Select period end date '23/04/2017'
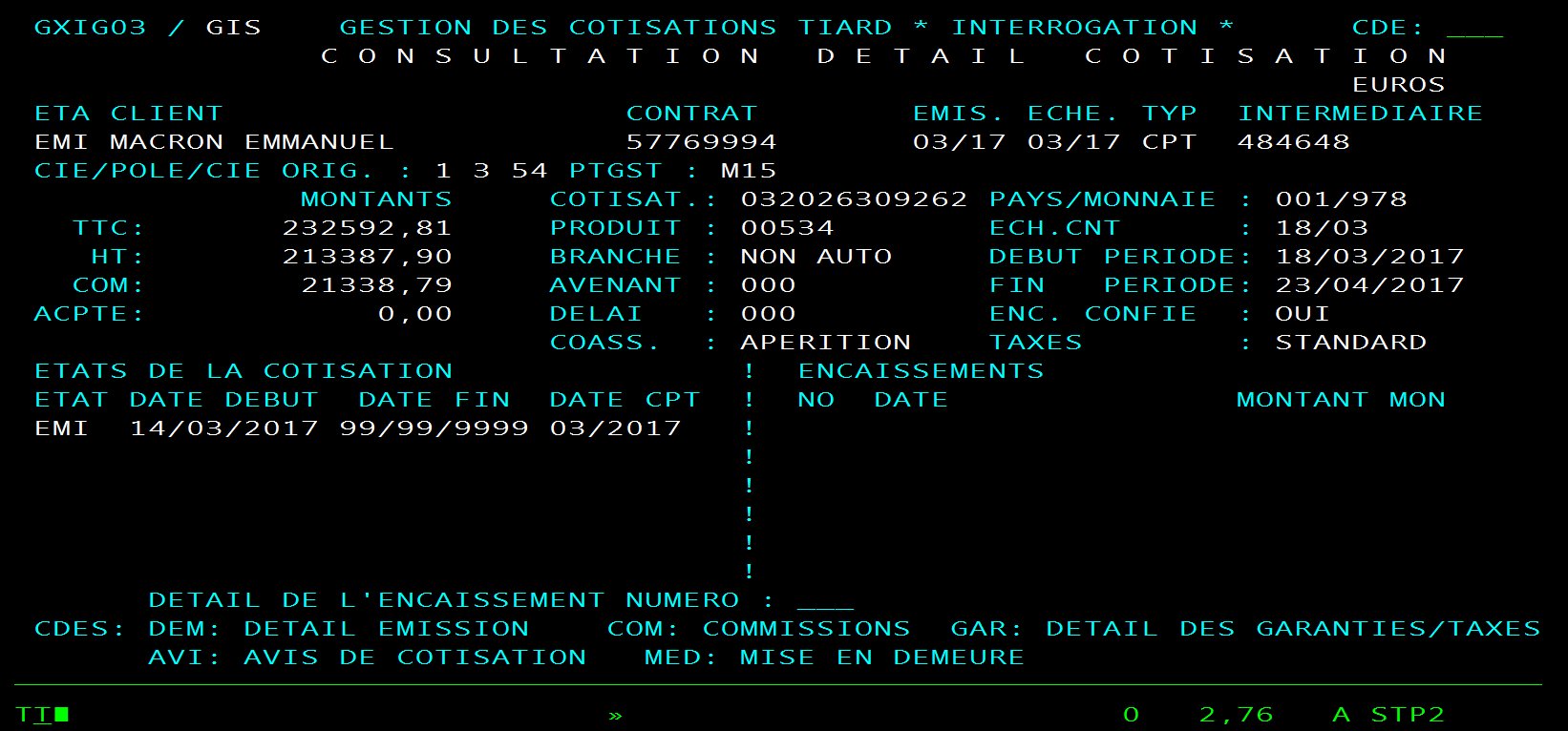 [x=1369, y=285]
